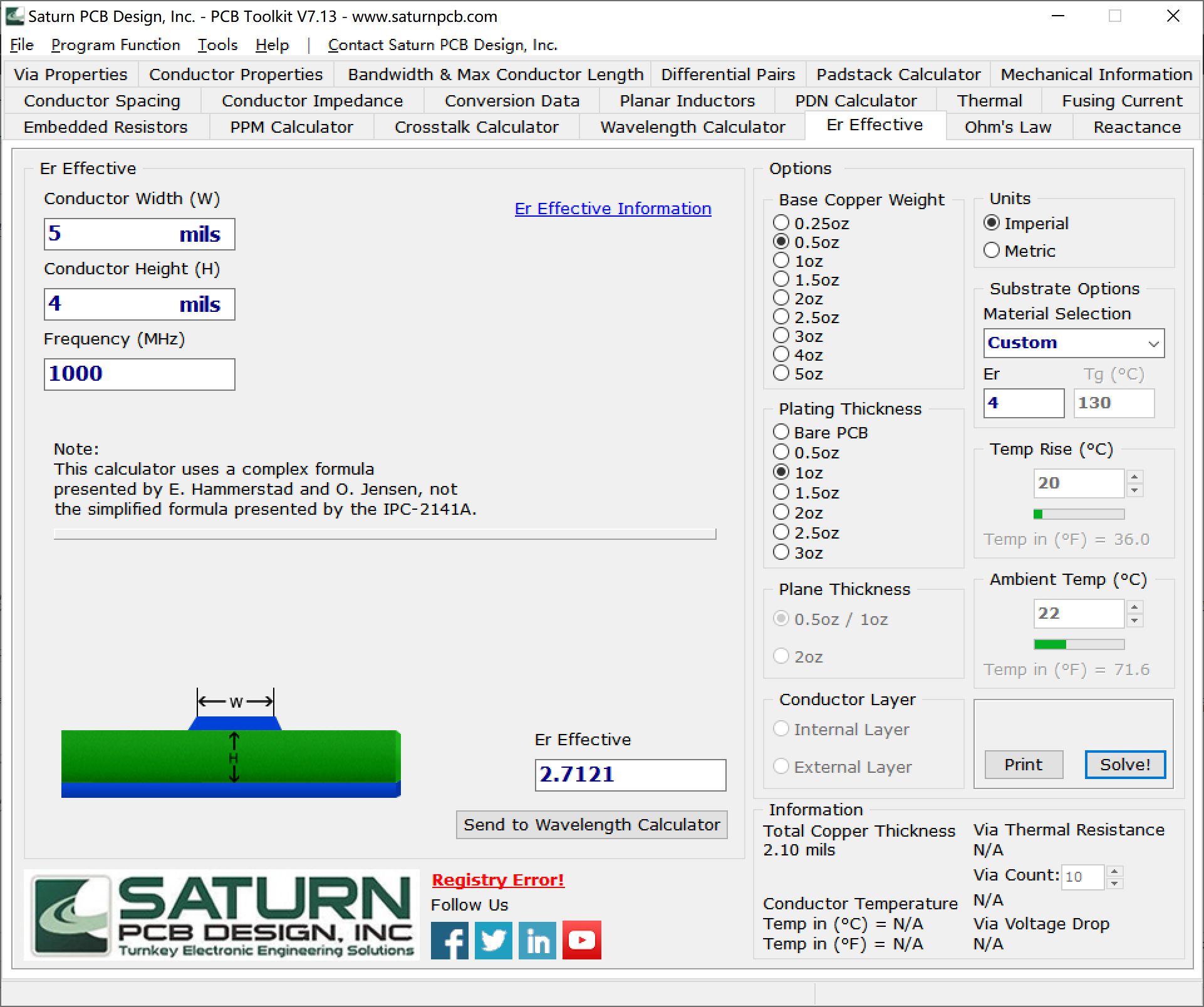The width and height of the screenshot is (1204, 1007).
Task: Click the app icon in title bar
Action: pos(15,16)
